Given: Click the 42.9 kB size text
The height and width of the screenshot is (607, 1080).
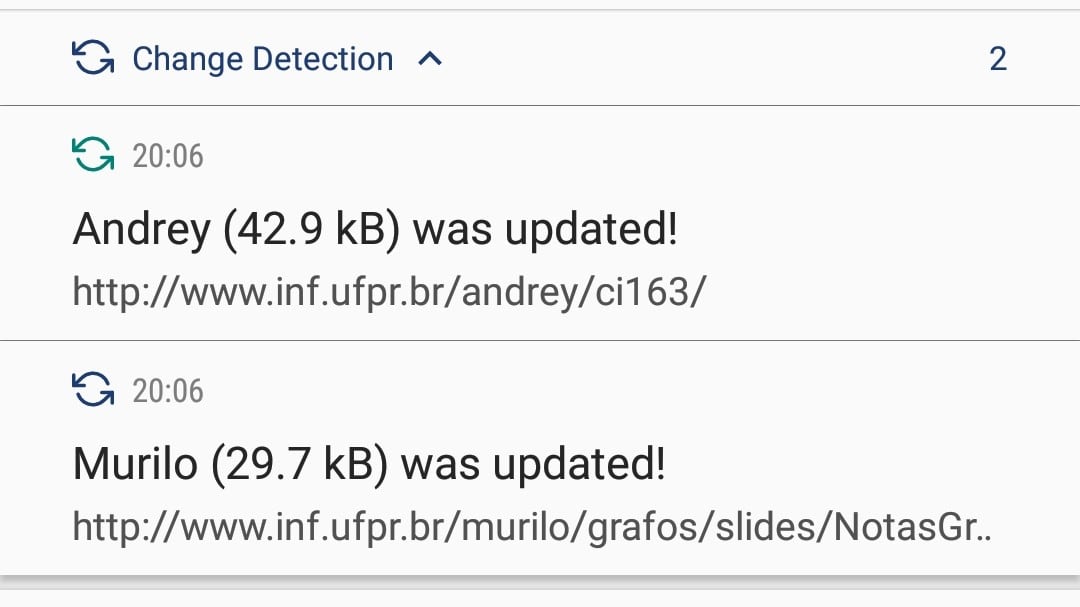Looking at the screenshot, I should tap(311, 229).
